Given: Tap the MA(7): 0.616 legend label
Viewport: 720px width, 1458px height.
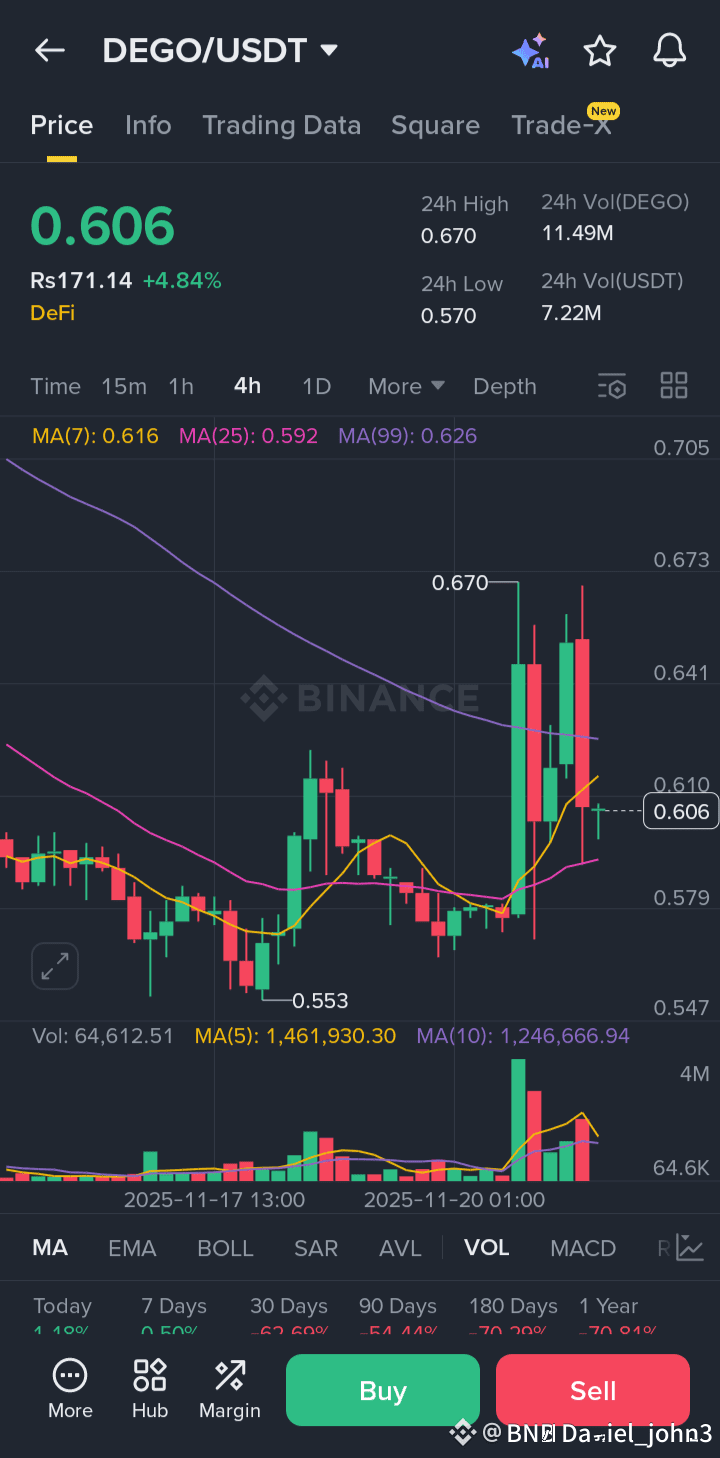Looking at the screenshot, I should click(x=95, y=436).
